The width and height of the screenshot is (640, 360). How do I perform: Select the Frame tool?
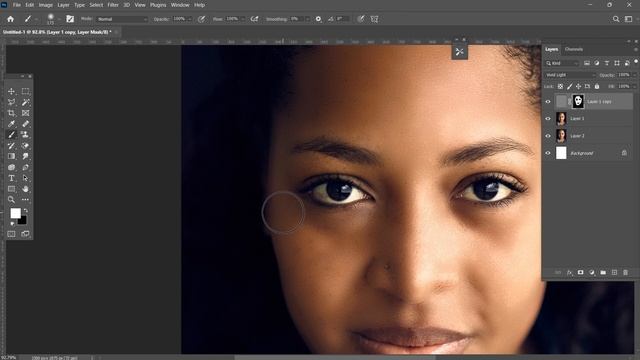point(25,113)
